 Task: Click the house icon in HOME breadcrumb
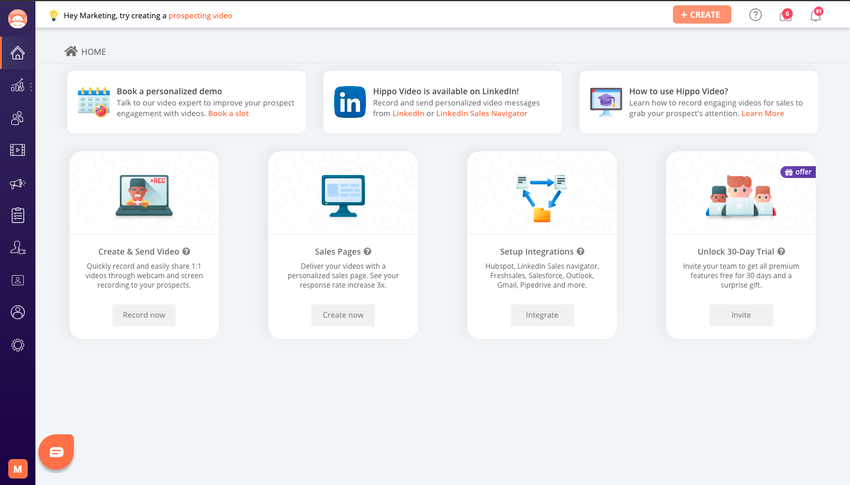tap(70, 51)
